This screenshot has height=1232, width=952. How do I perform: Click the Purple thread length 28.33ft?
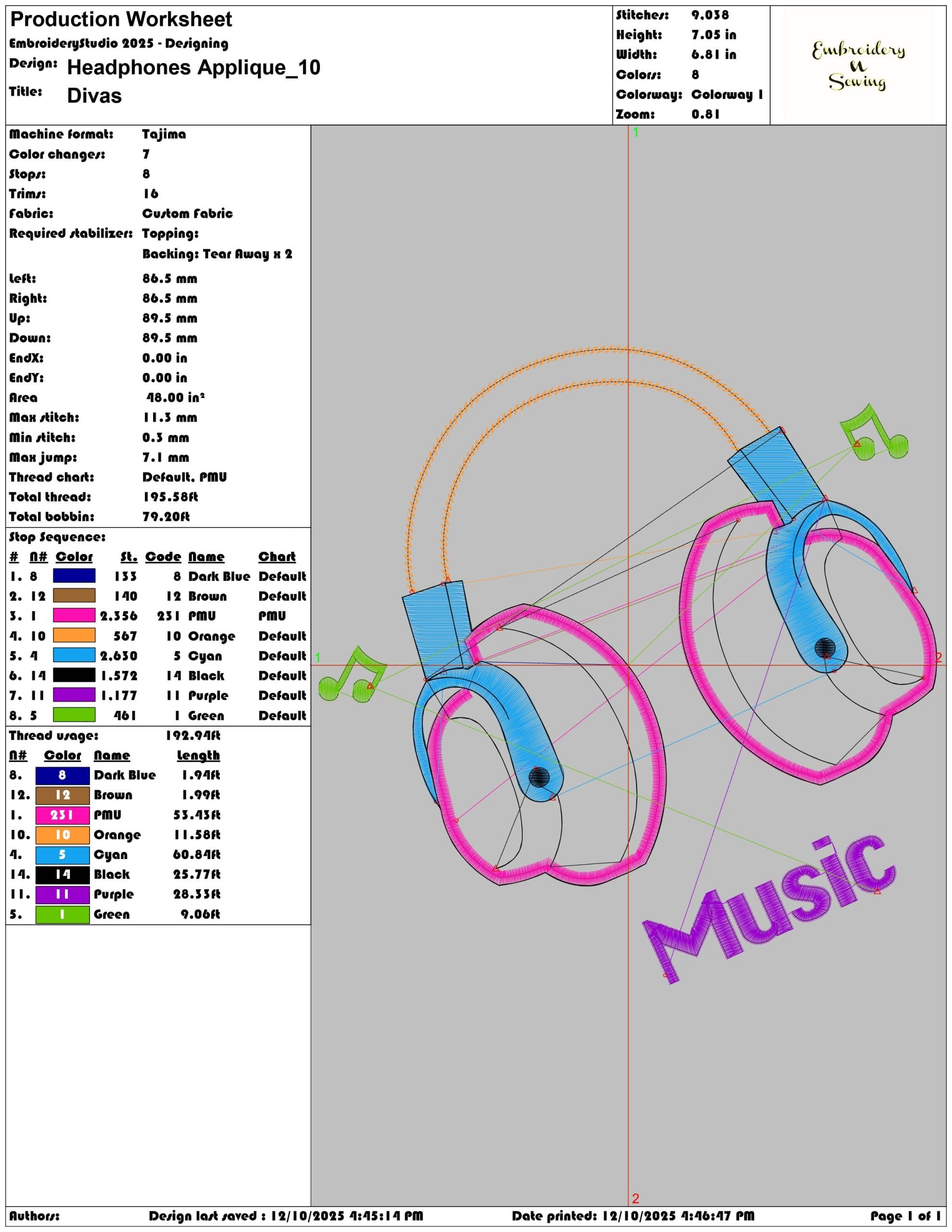[x=197, y=894]
